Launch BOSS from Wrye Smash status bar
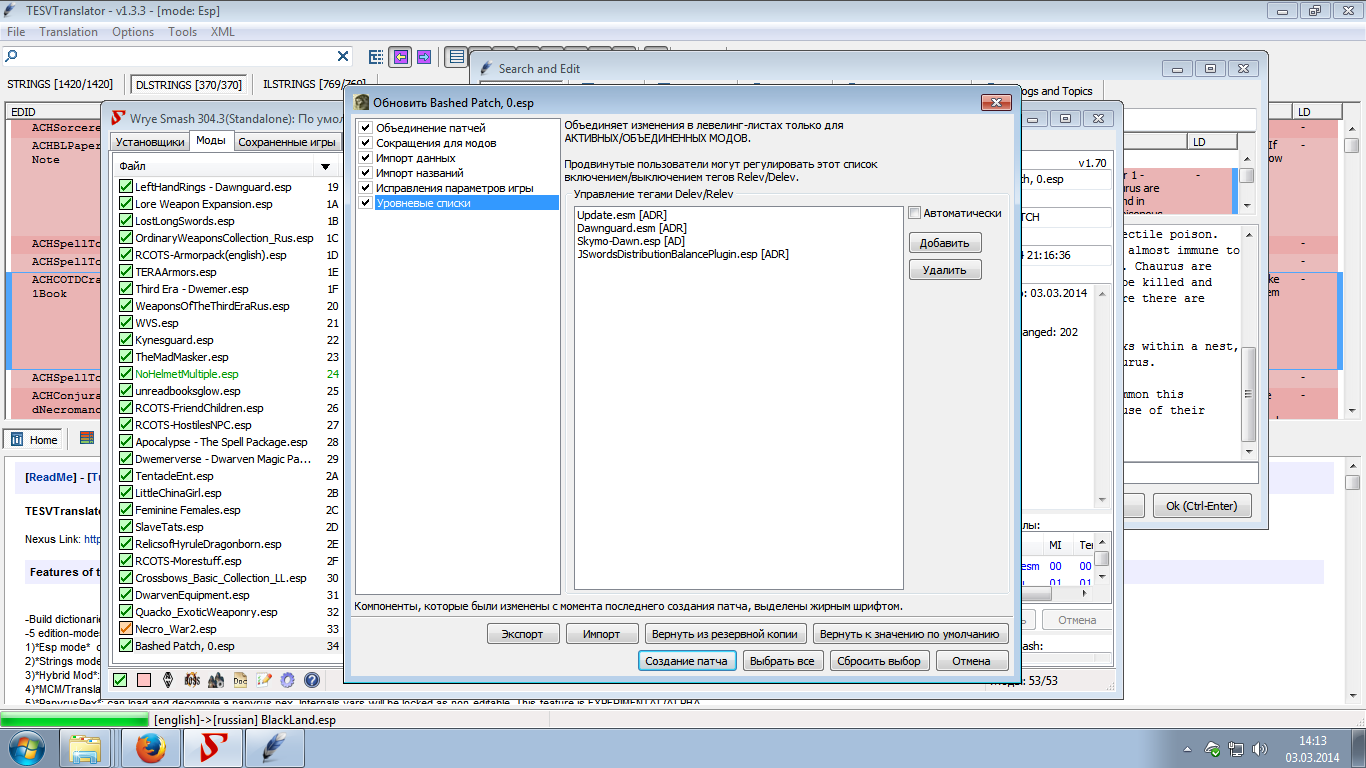The height and width of the screenshot is (768, 1366). (x=193, y=680)
